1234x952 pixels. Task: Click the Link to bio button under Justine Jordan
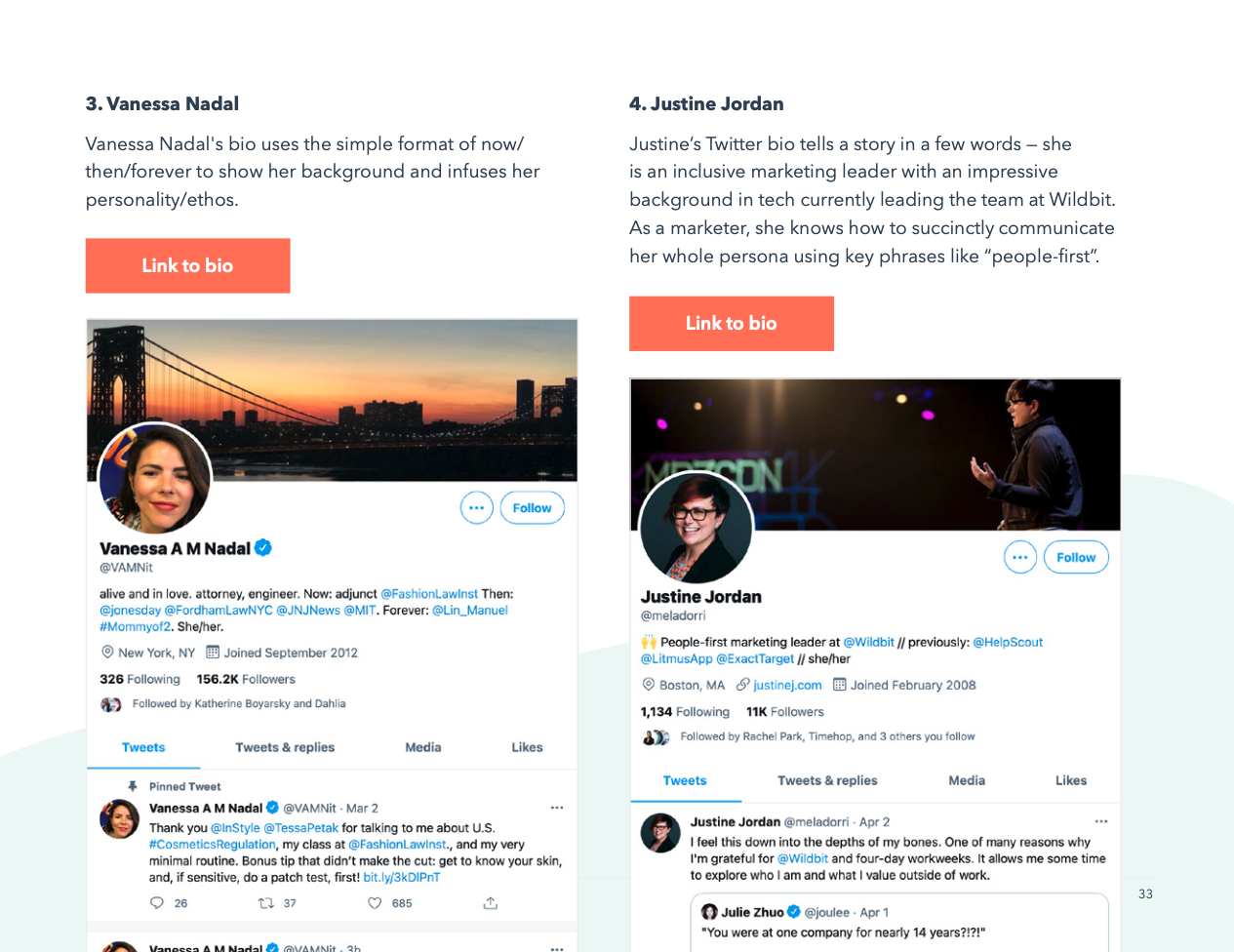tap(732, 323)
